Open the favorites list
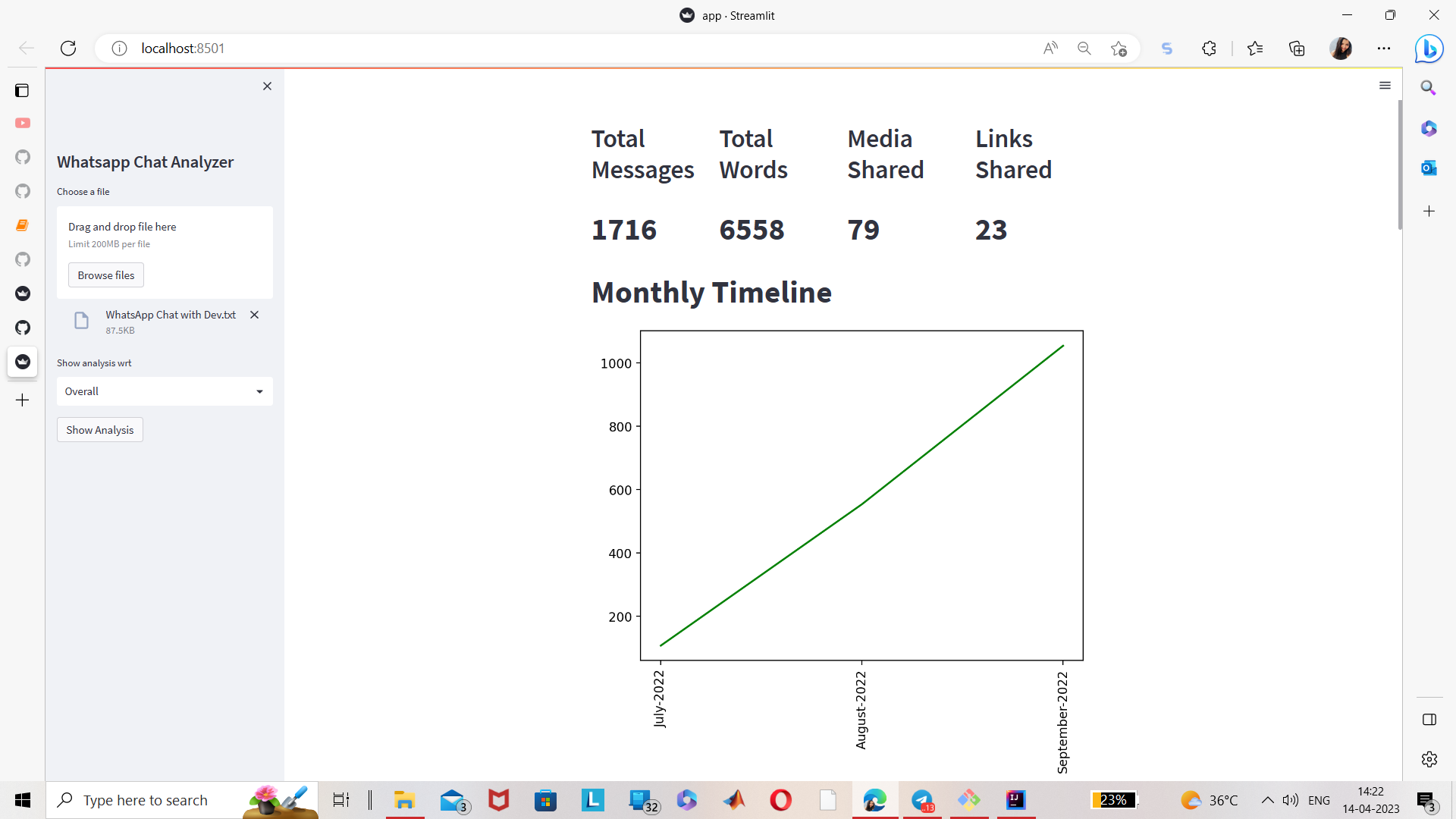Screen dimensions: 1456x819 [x=1255, y=49]
